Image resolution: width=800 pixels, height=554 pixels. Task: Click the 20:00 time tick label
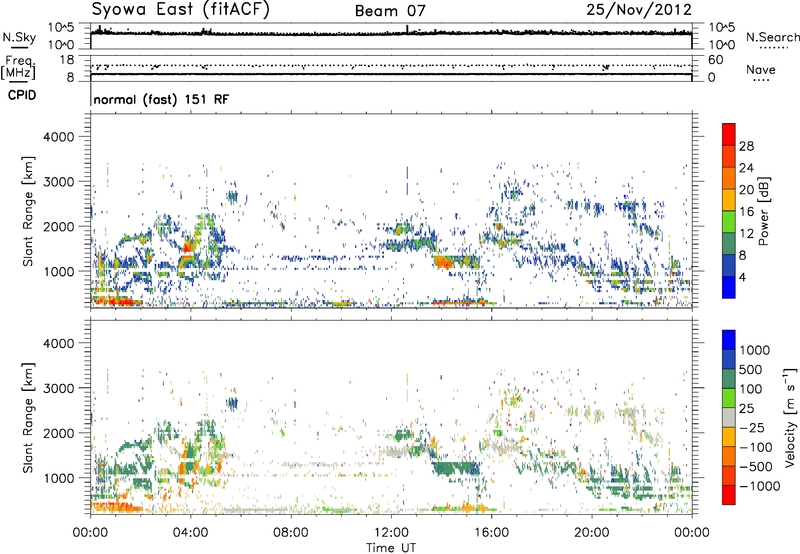click(x=591, y=533)
